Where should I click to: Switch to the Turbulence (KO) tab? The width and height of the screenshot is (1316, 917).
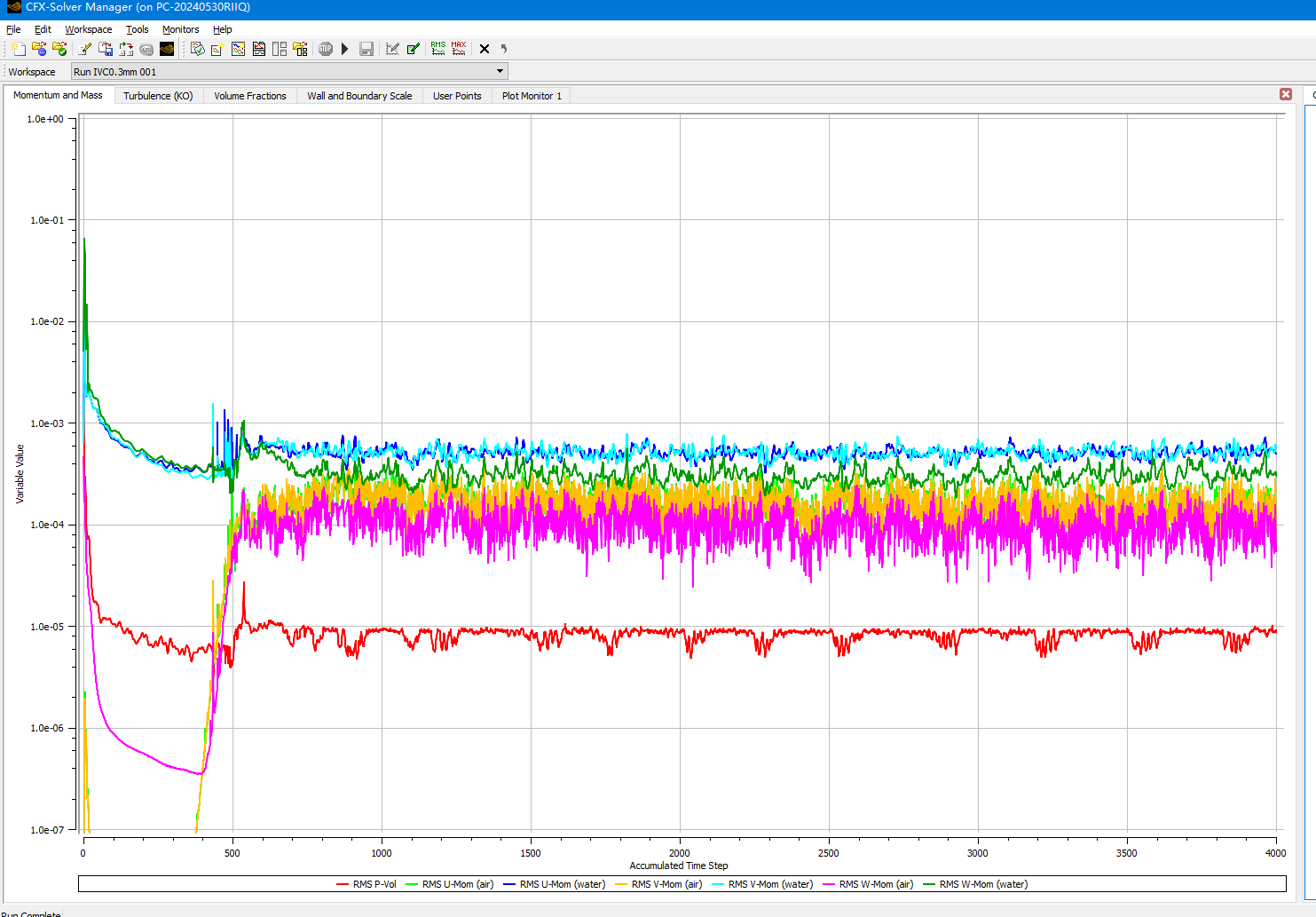[158, 96]
